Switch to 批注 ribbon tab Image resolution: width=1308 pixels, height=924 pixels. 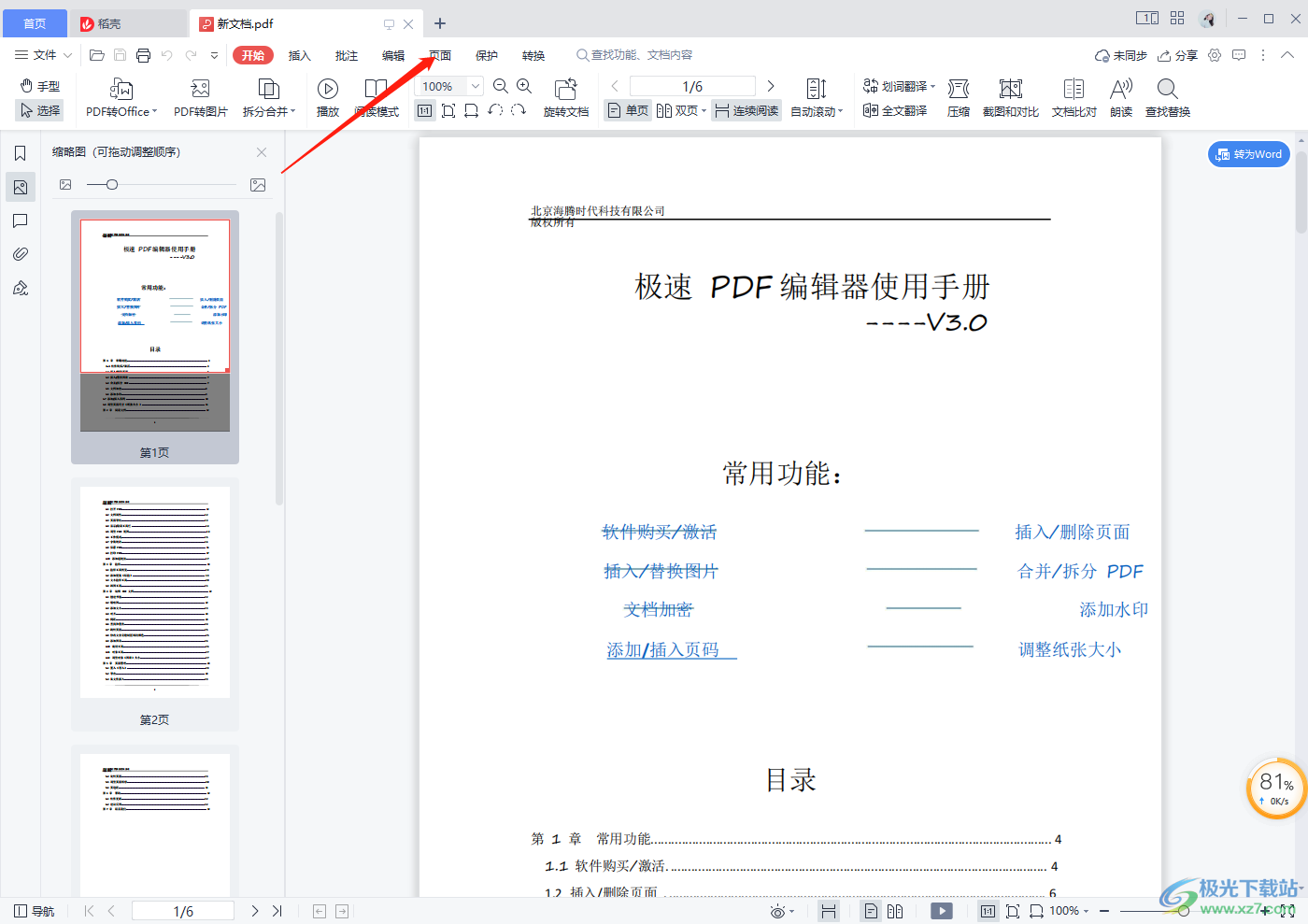[347, 55]
